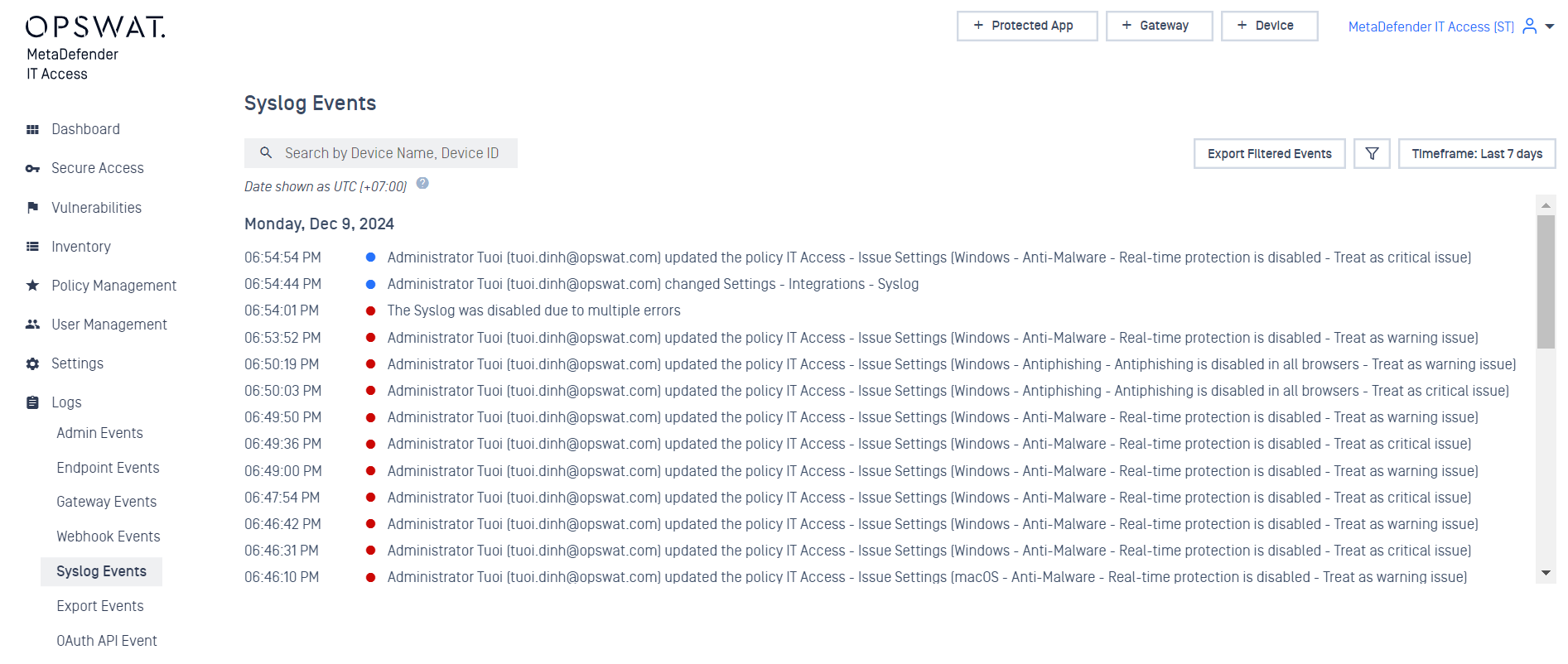Click blue dot of 06:54:54 PM event
1568x664 pixels.
[371, 257]
